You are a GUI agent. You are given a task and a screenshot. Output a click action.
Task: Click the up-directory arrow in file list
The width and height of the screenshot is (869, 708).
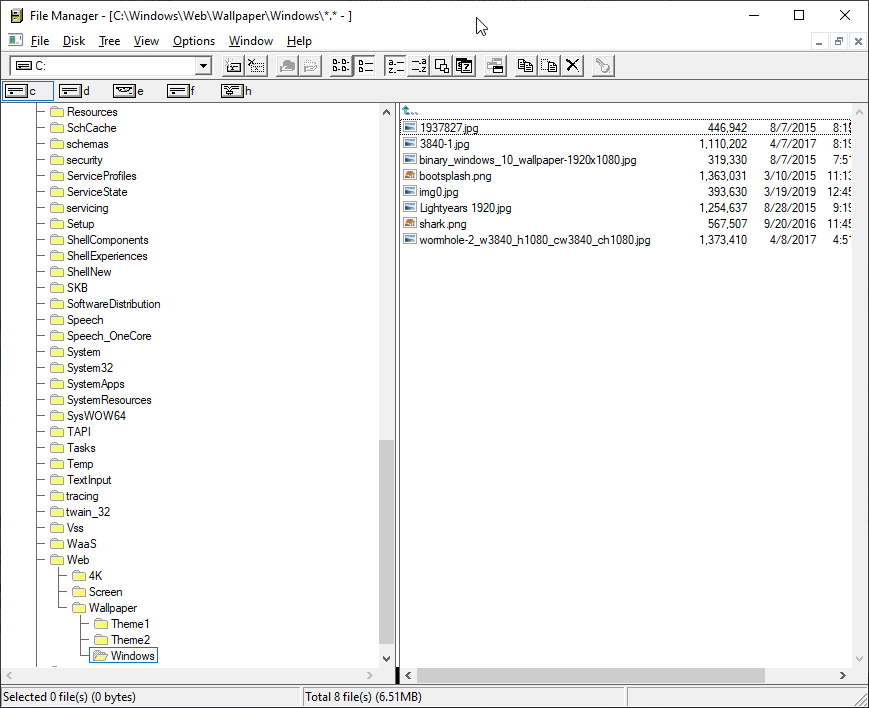coord(410,111)
